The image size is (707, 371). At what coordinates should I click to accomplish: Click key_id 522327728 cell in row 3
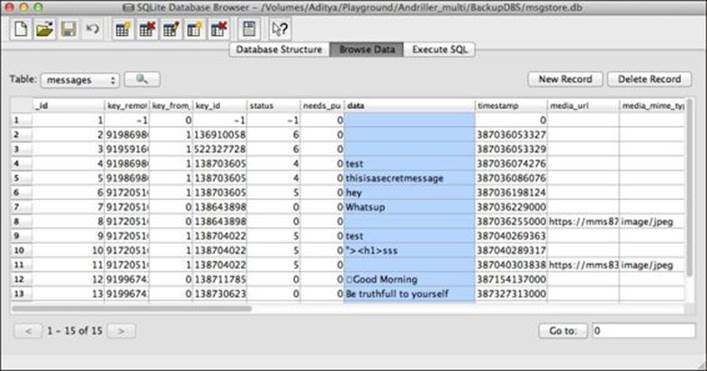coord(220,149)
